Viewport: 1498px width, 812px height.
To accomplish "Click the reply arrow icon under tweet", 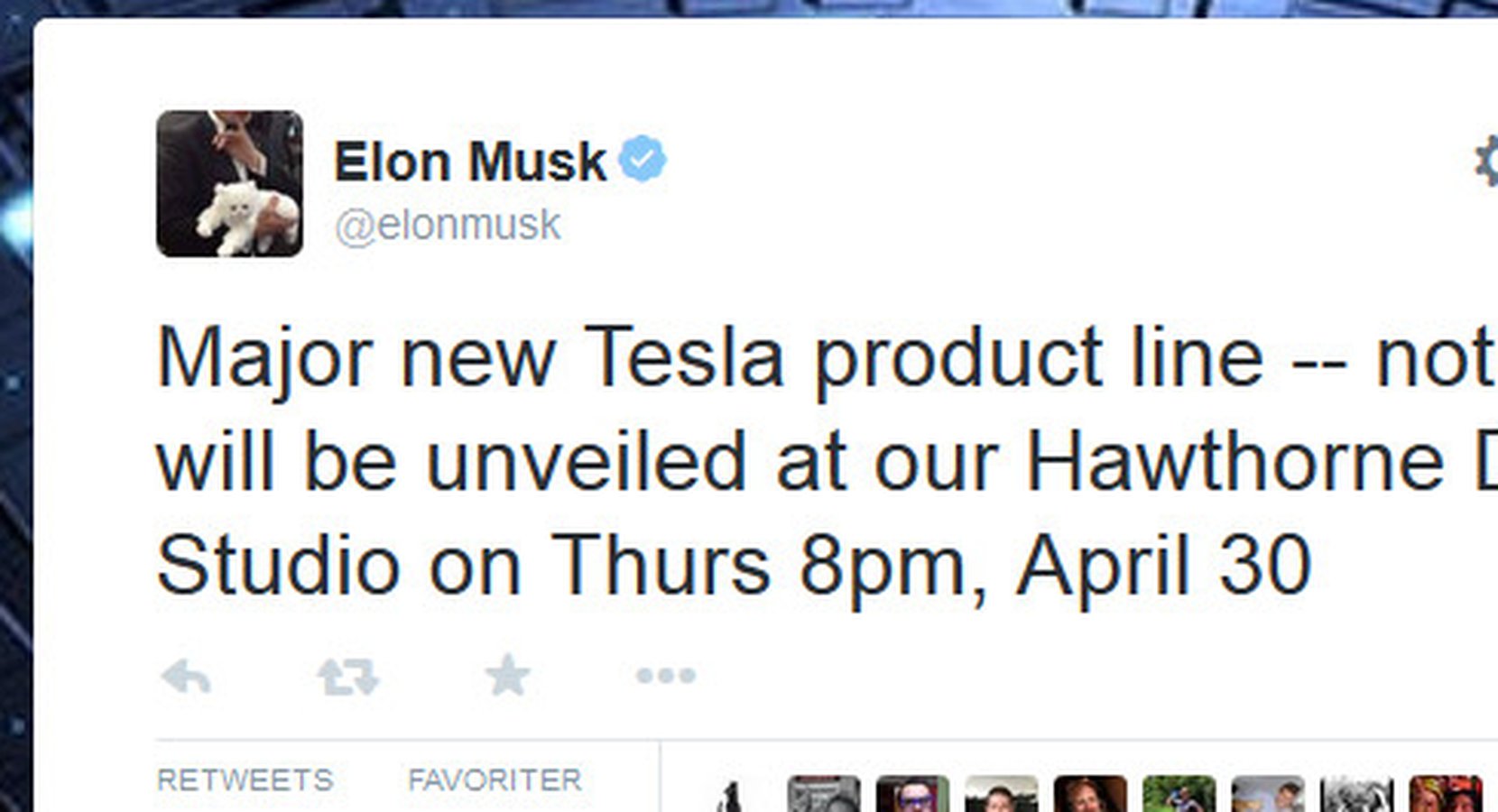I will [186, 676].
